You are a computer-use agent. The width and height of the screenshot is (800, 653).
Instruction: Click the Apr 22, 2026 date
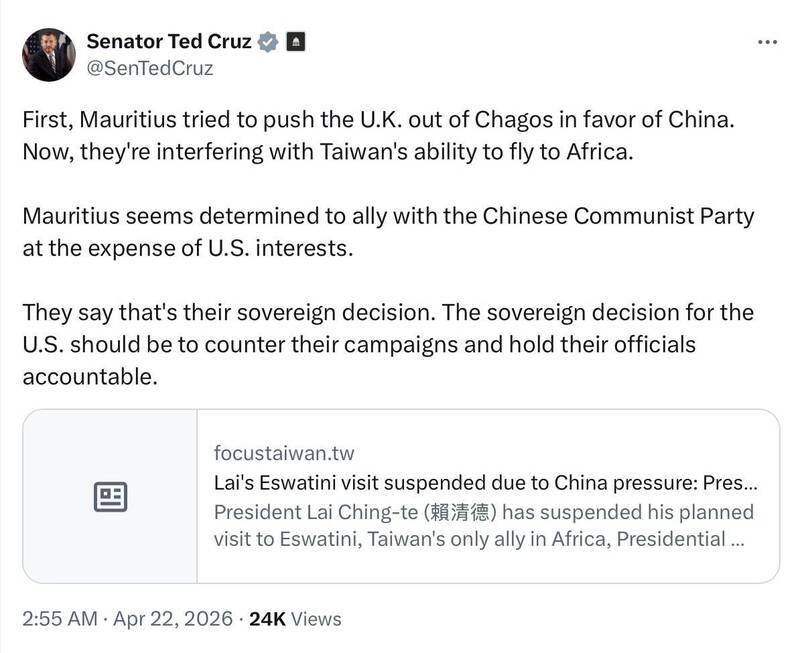click(x=171, y=619)
